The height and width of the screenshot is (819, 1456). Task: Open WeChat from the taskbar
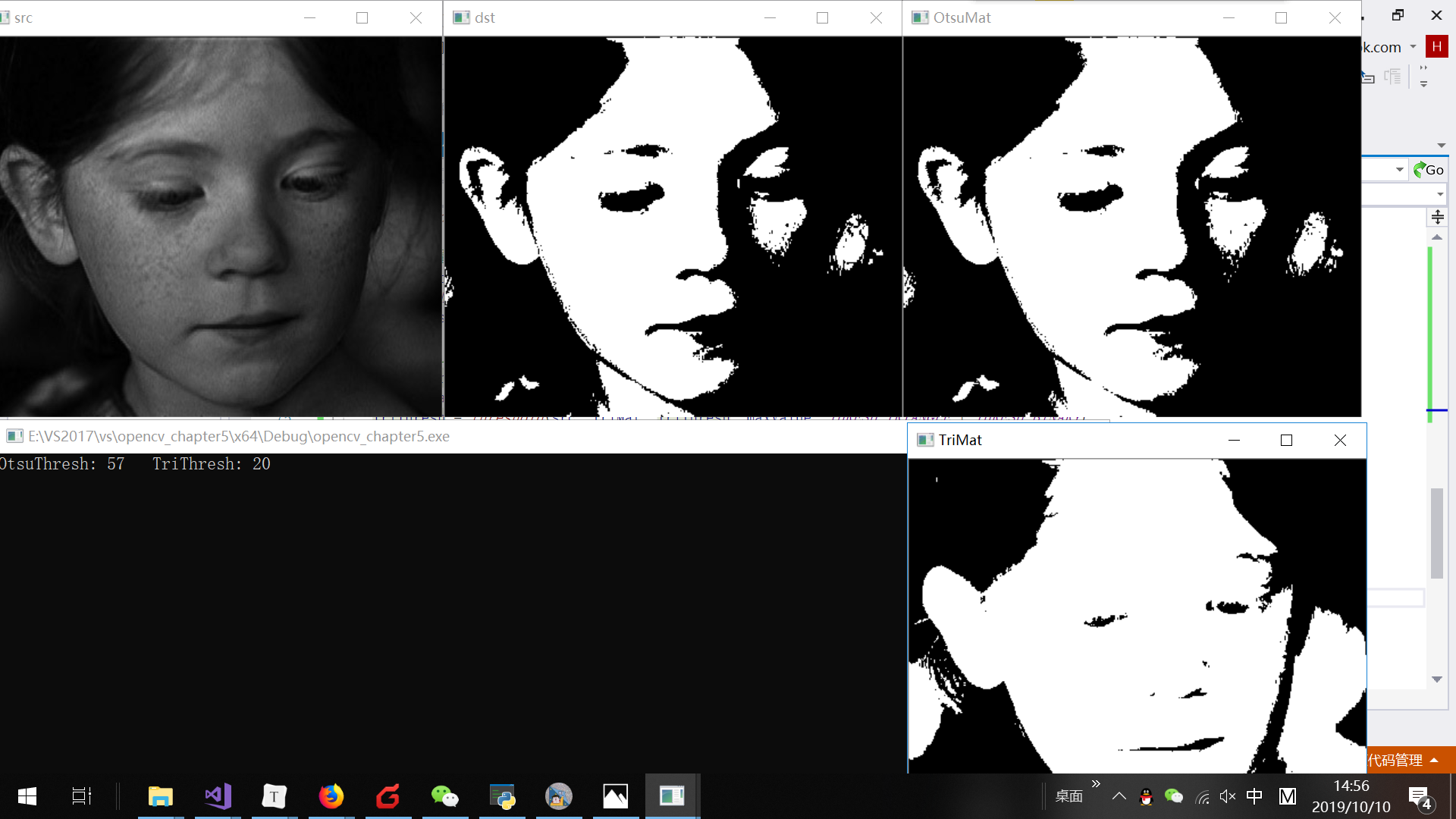point(444,795)
